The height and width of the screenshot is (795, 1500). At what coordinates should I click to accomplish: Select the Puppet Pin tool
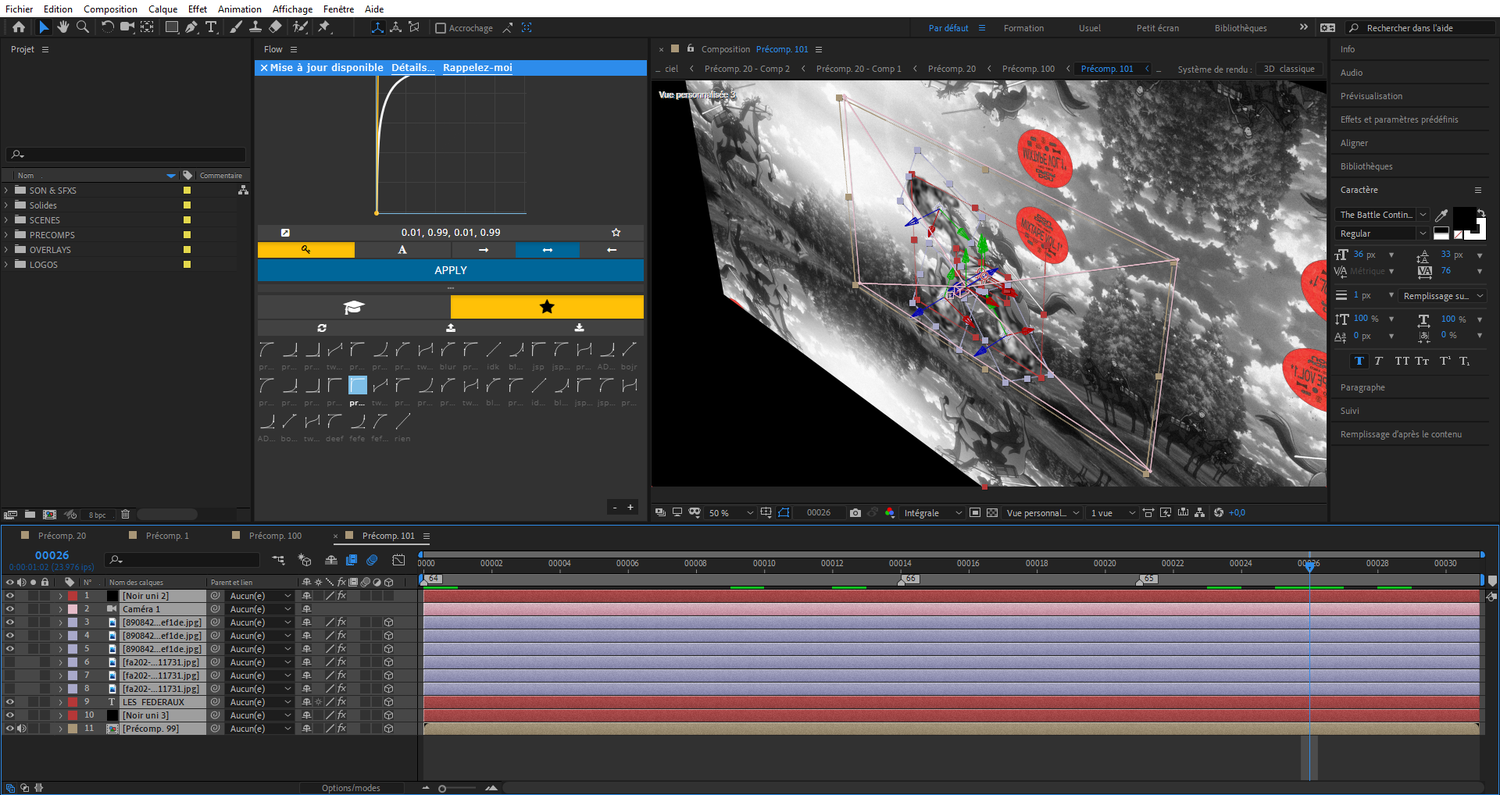(x=324, y=27)
